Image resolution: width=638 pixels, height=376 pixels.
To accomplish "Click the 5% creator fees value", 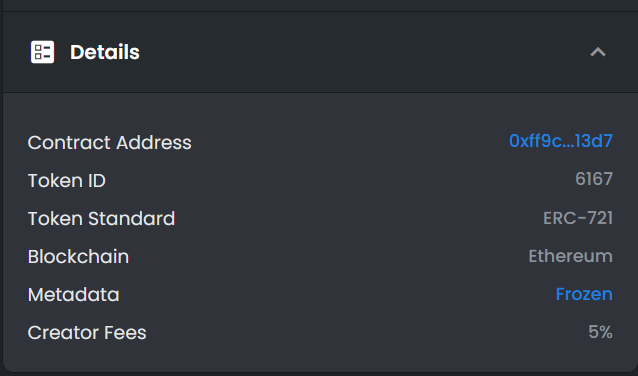I will coord(600,332).
